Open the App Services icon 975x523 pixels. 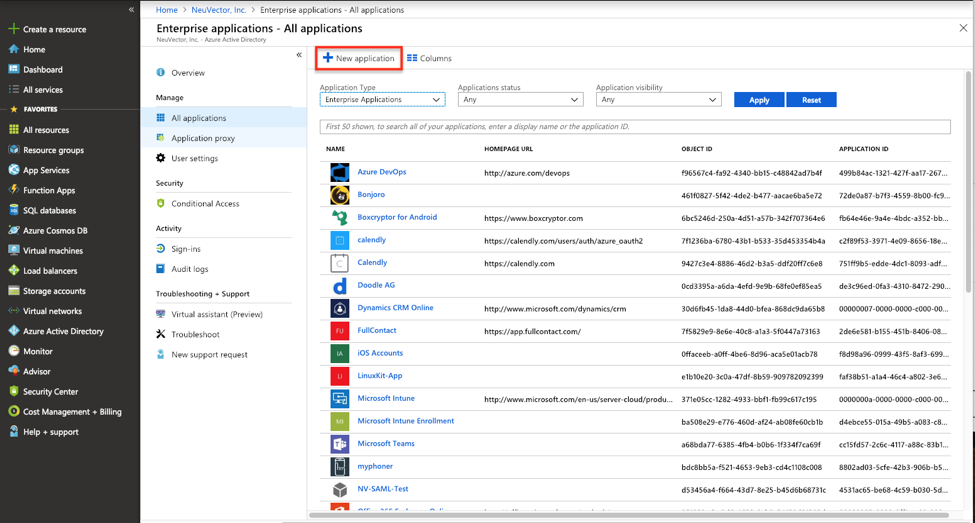(x=14, y=170)
